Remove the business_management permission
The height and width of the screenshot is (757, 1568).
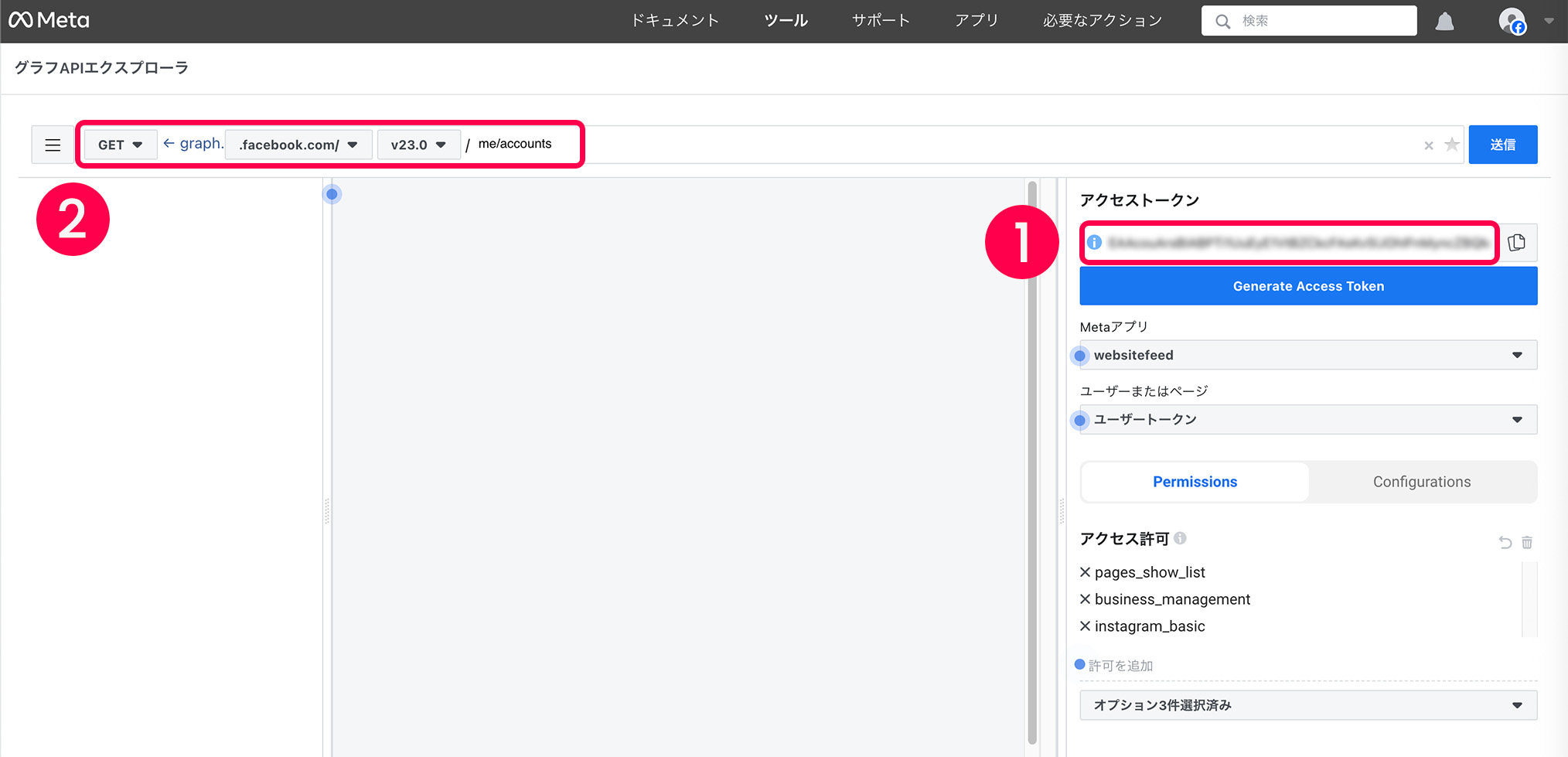[1086, 599]
